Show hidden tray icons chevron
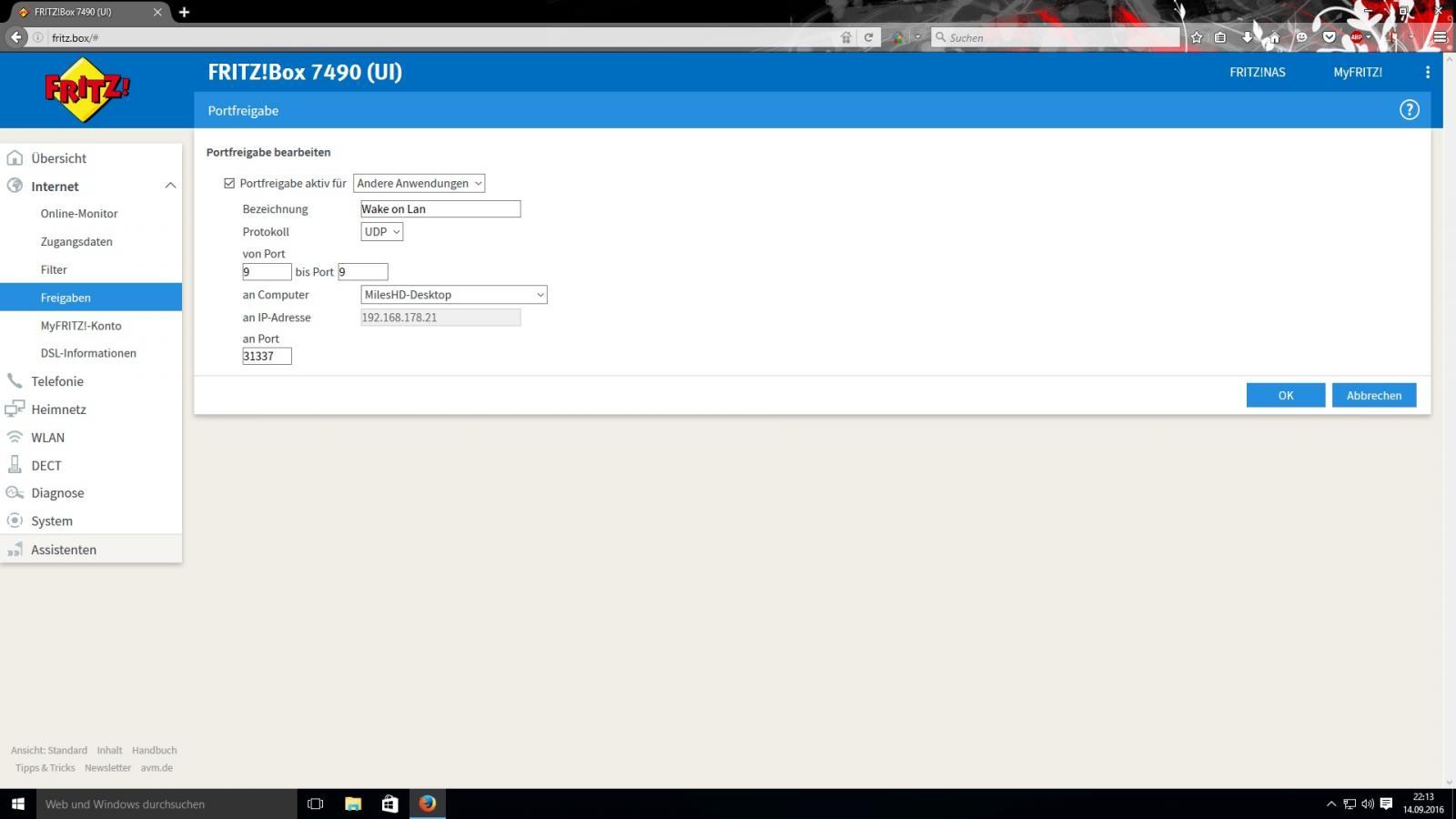This screenshot has width=1456, height=819. [1331, 804]
